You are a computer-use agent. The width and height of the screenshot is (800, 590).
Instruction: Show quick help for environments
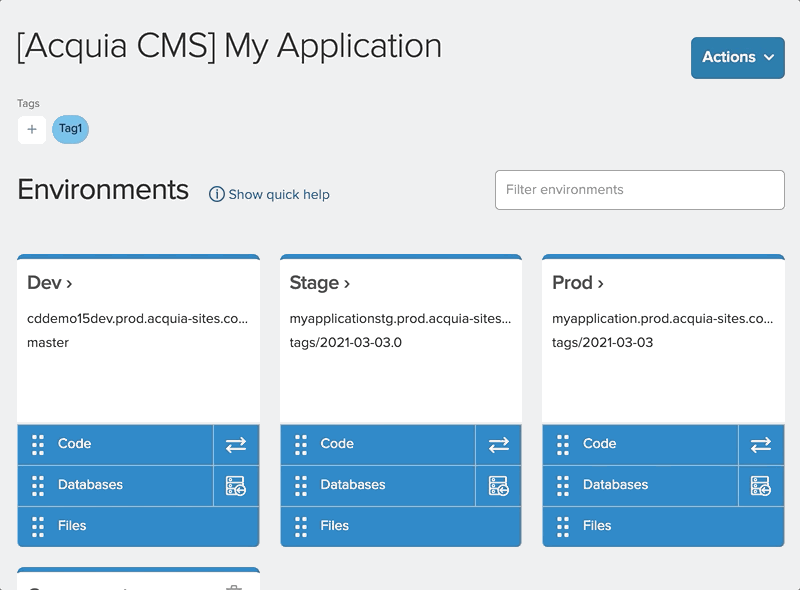coord(269,194)
